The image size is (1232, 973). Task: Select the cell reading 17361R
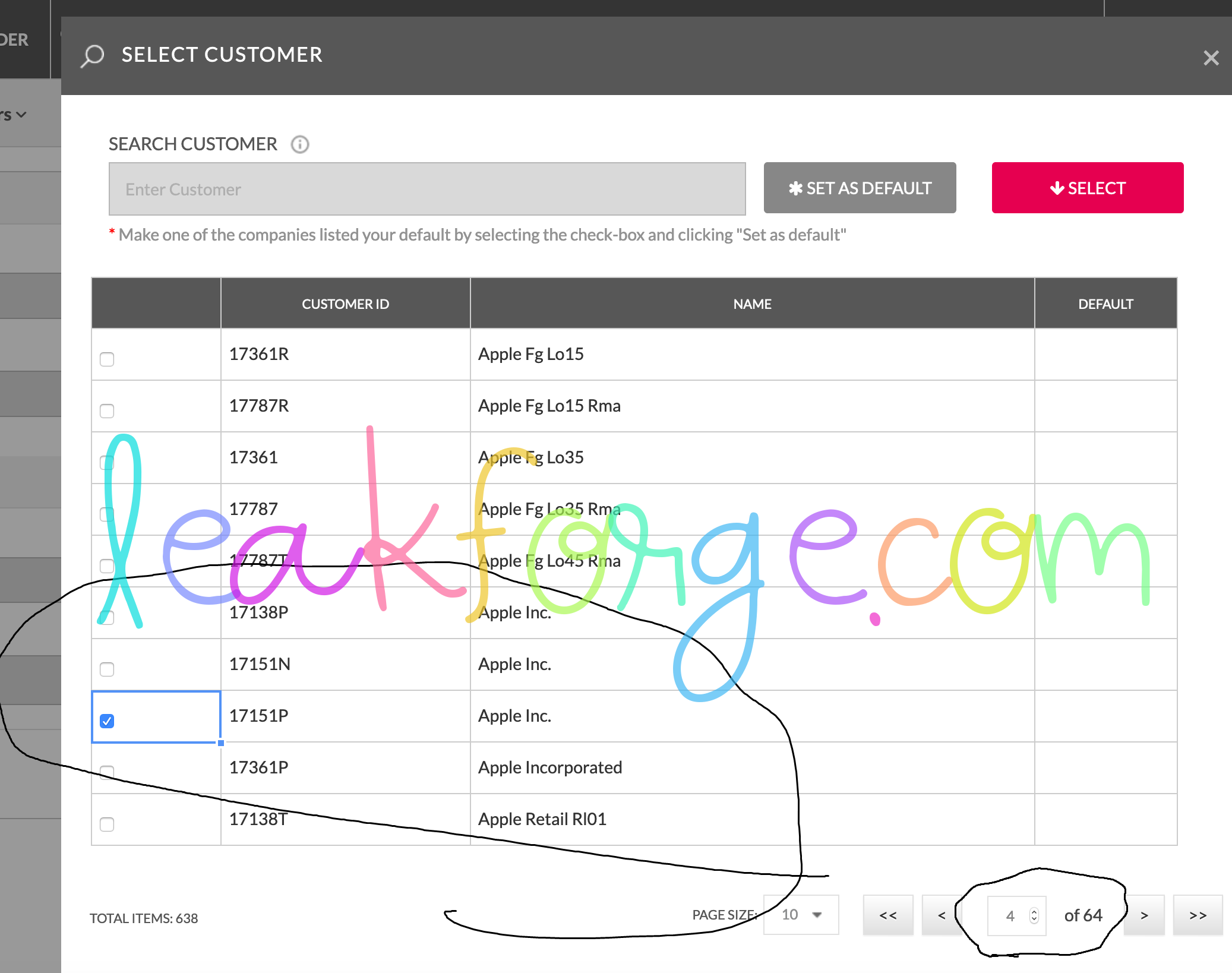pos(346,354)
